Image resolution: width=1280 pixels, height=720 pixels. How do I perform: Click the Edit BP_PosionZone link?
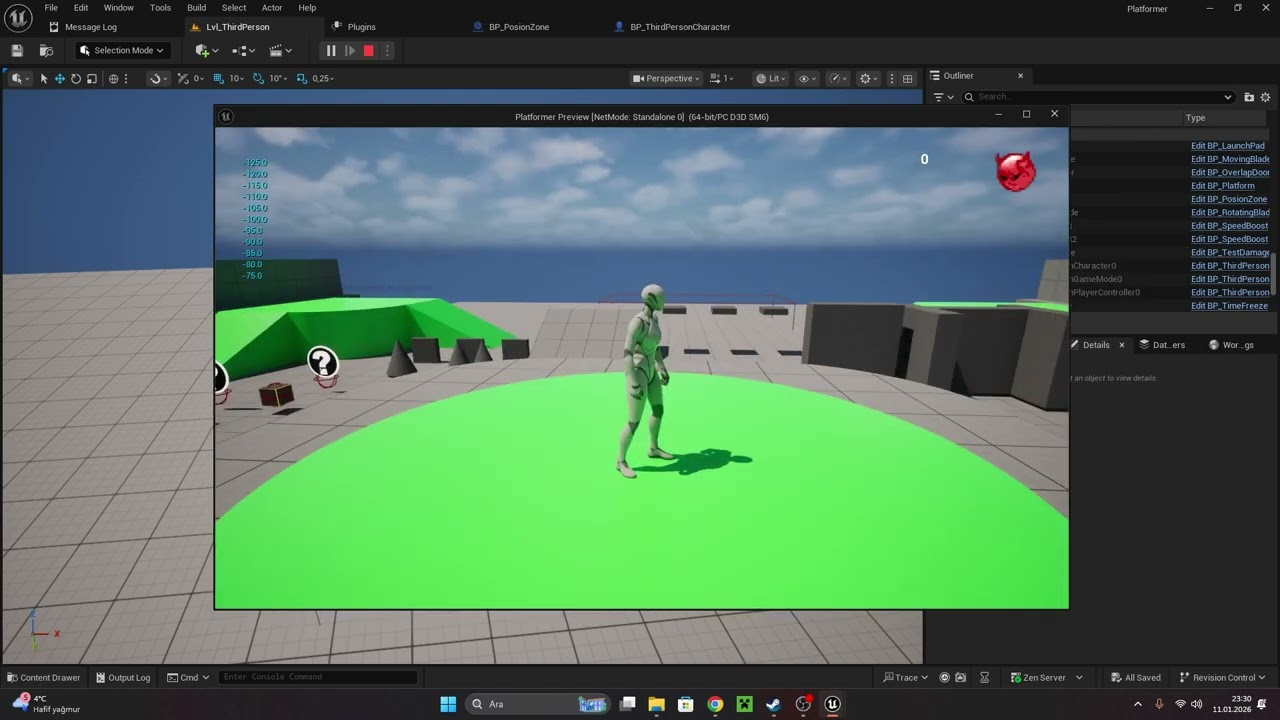click(x=1228, y=199)
